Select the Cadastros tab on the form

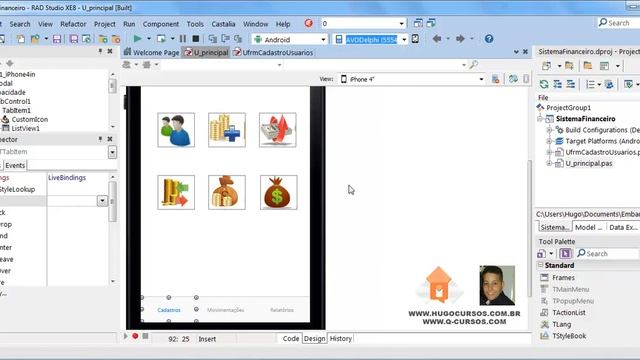pyautogui.click(x=169, y=310)
